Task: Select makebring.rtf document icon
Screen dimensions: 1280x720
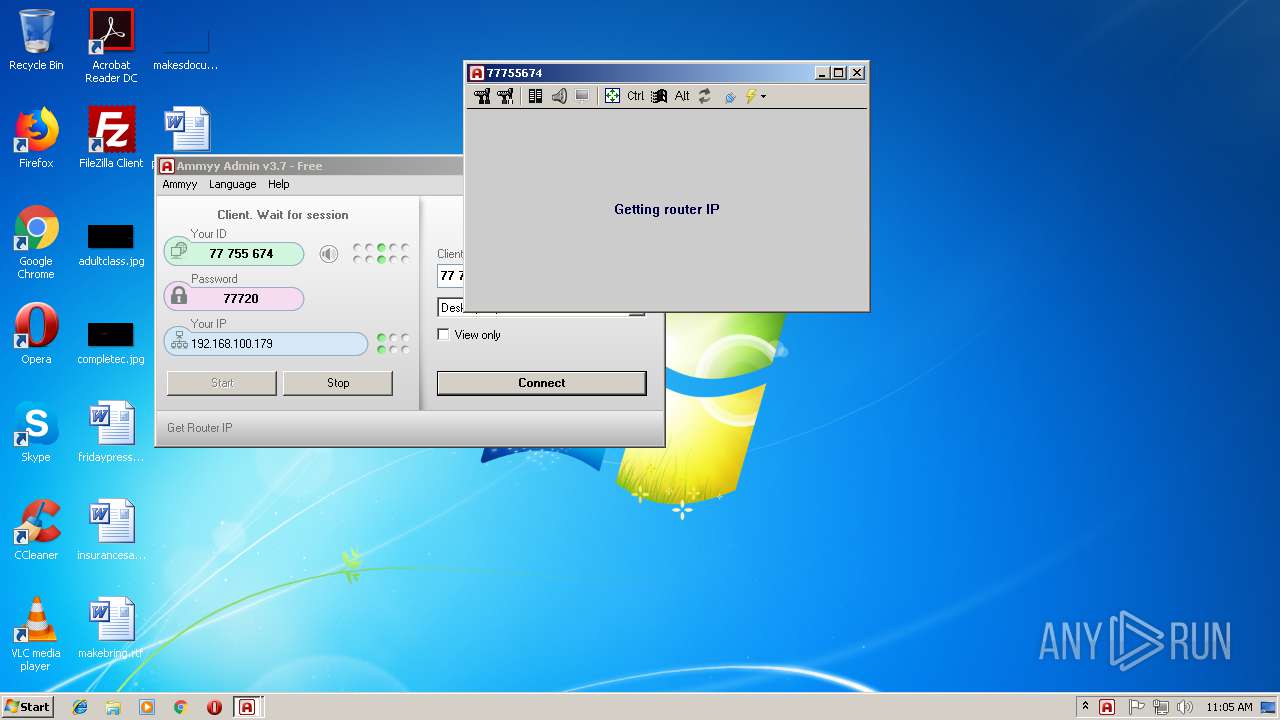Action: click(111, 628)
